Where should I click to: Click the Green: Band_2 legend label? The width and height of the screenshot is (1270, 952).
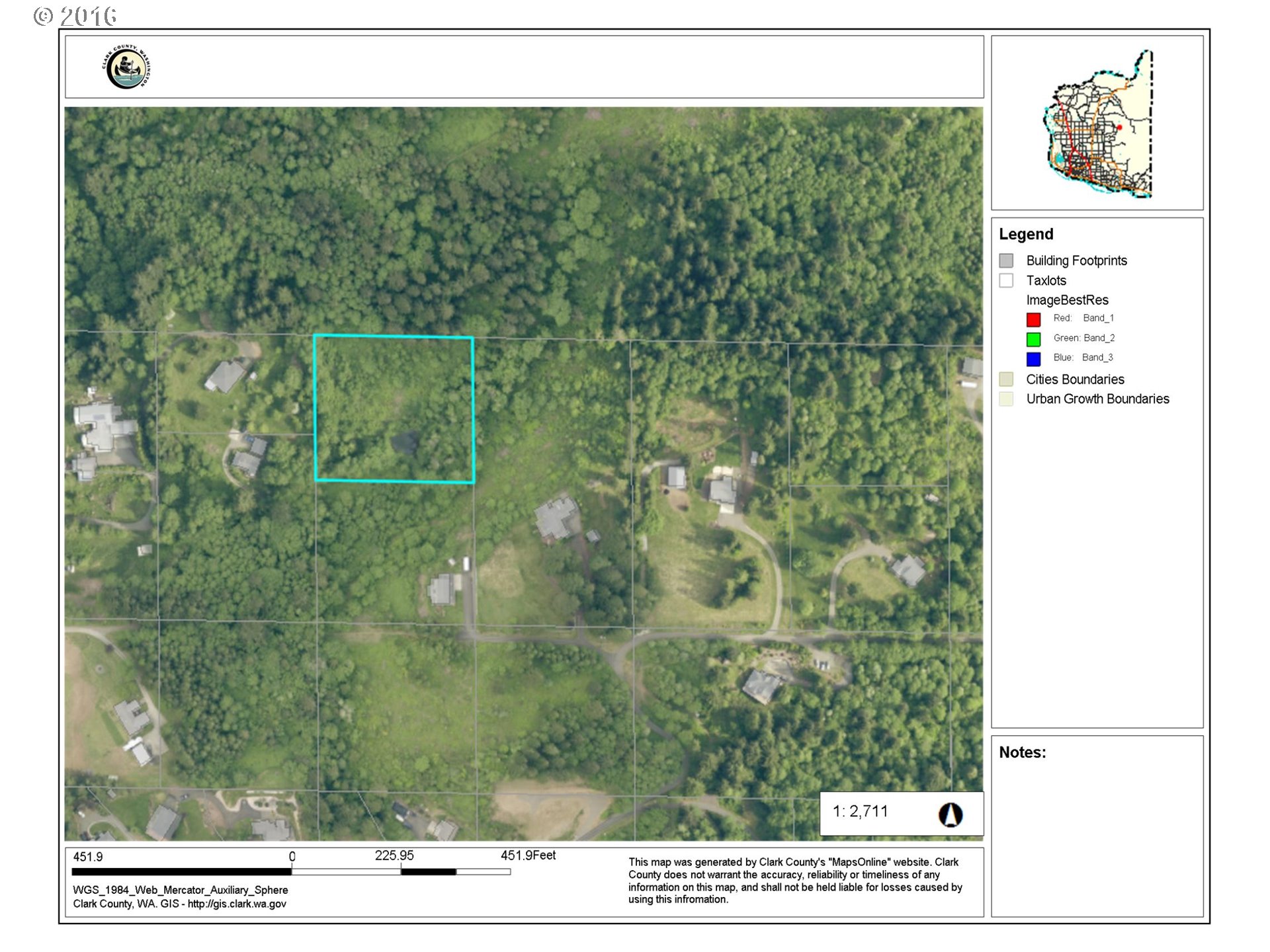tap(1084, 338)
